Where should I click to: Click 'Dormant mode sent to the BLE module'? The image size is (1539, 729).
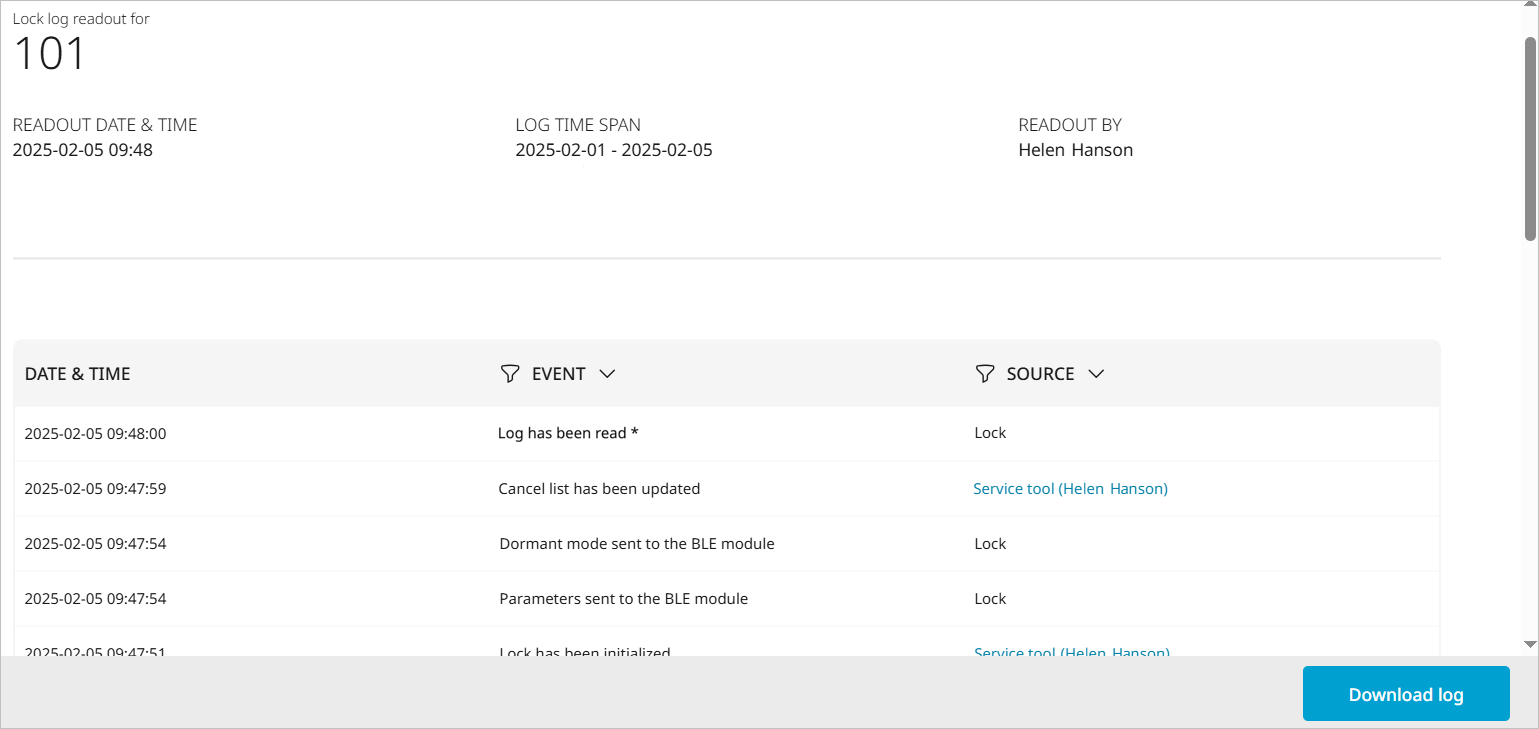[637, 544]
